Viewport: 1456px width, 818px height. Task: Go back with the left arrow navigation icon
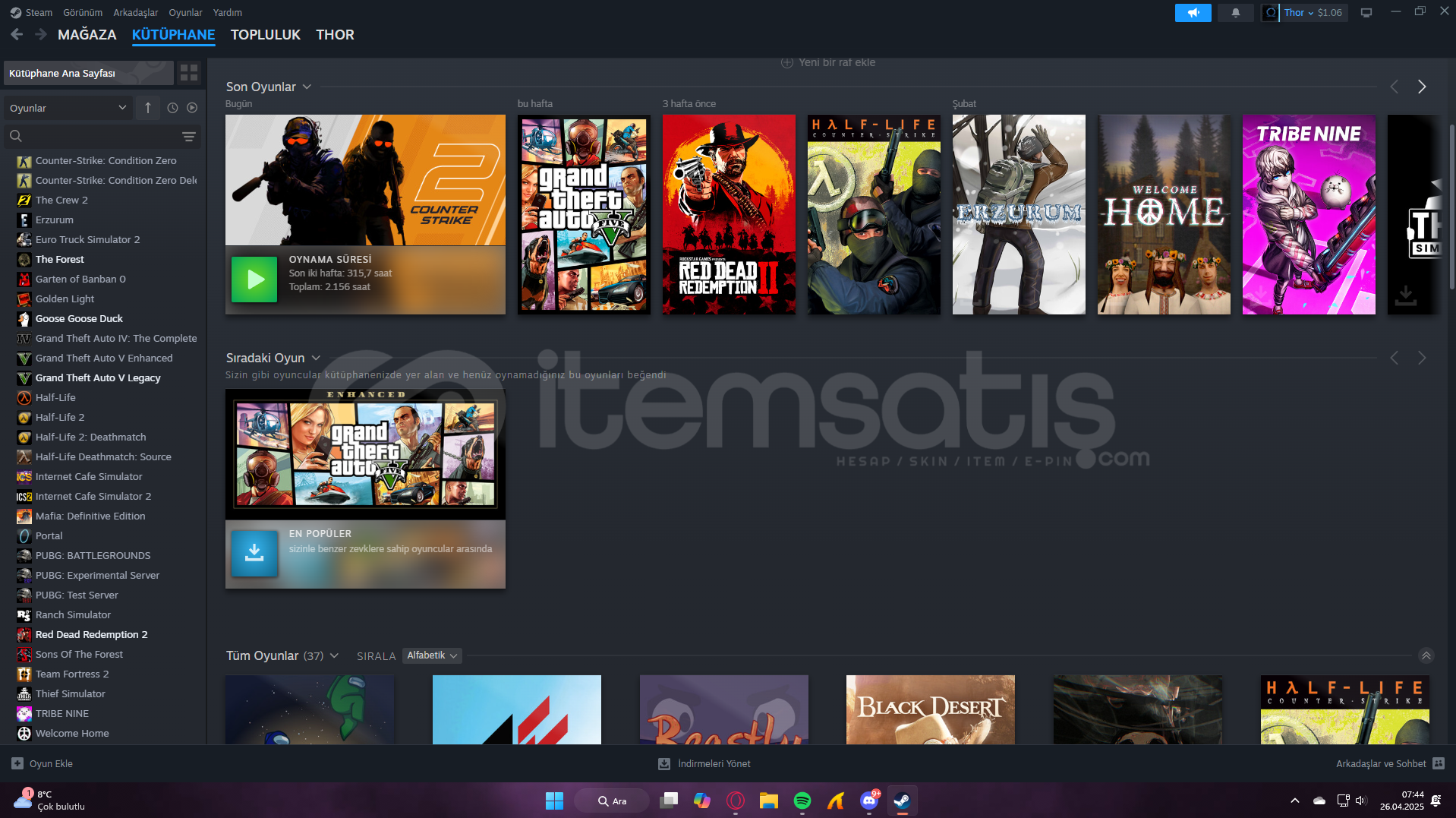click(x=17, y=34)
